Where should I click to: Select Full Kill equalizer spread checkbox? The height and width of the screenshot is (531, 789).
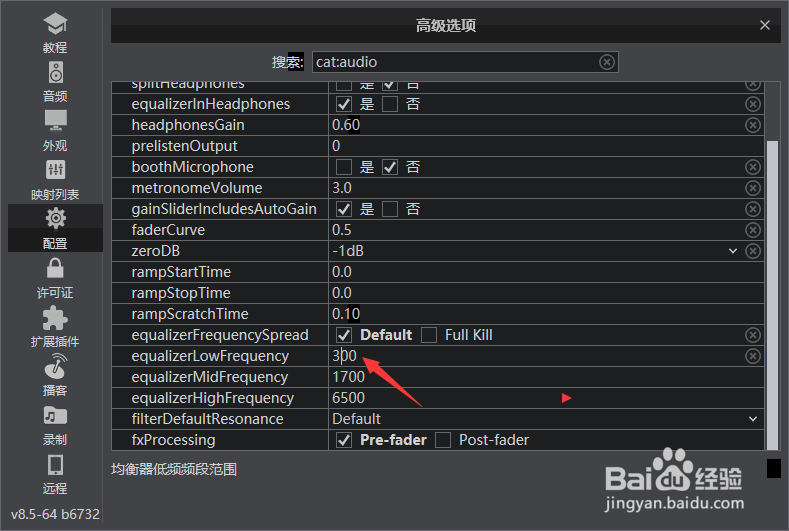click(x=429, y=335)
